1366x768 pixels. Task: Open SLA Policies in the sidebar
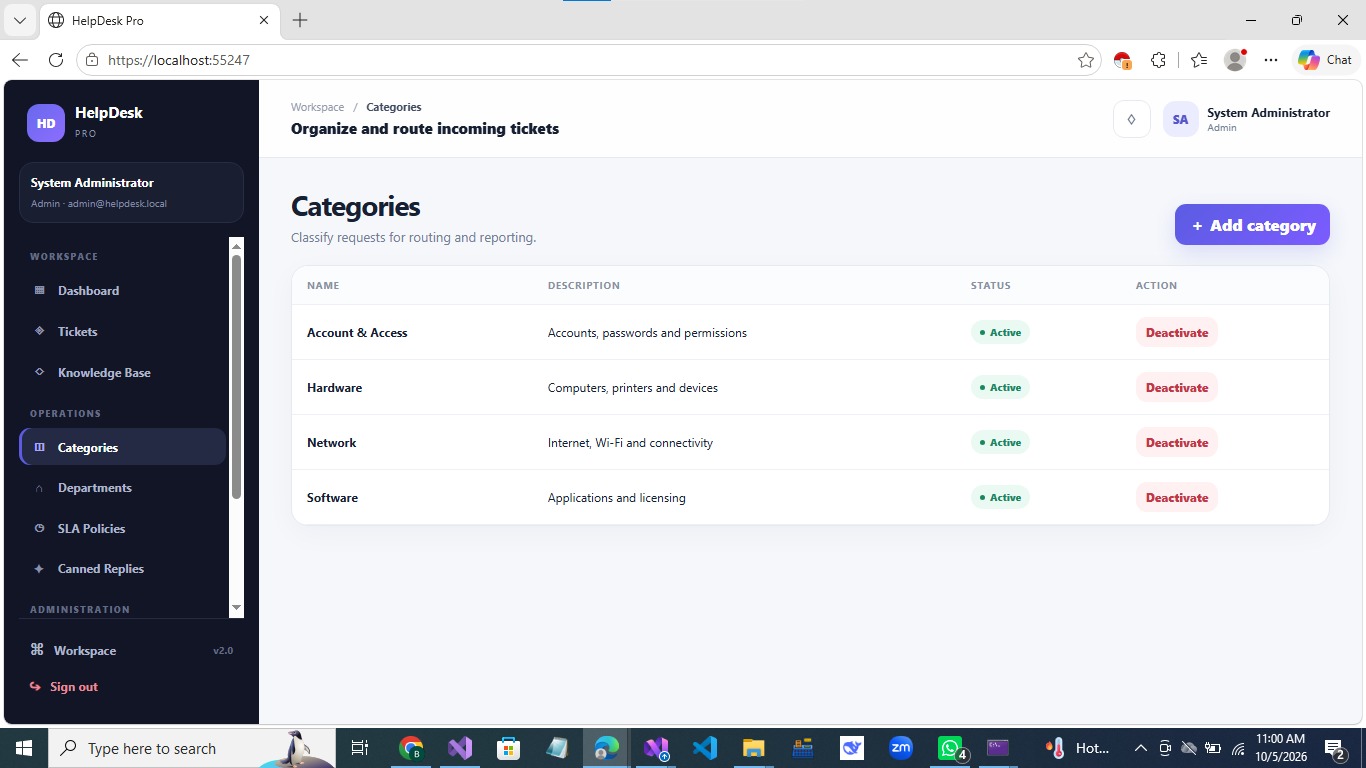(123, 529)
